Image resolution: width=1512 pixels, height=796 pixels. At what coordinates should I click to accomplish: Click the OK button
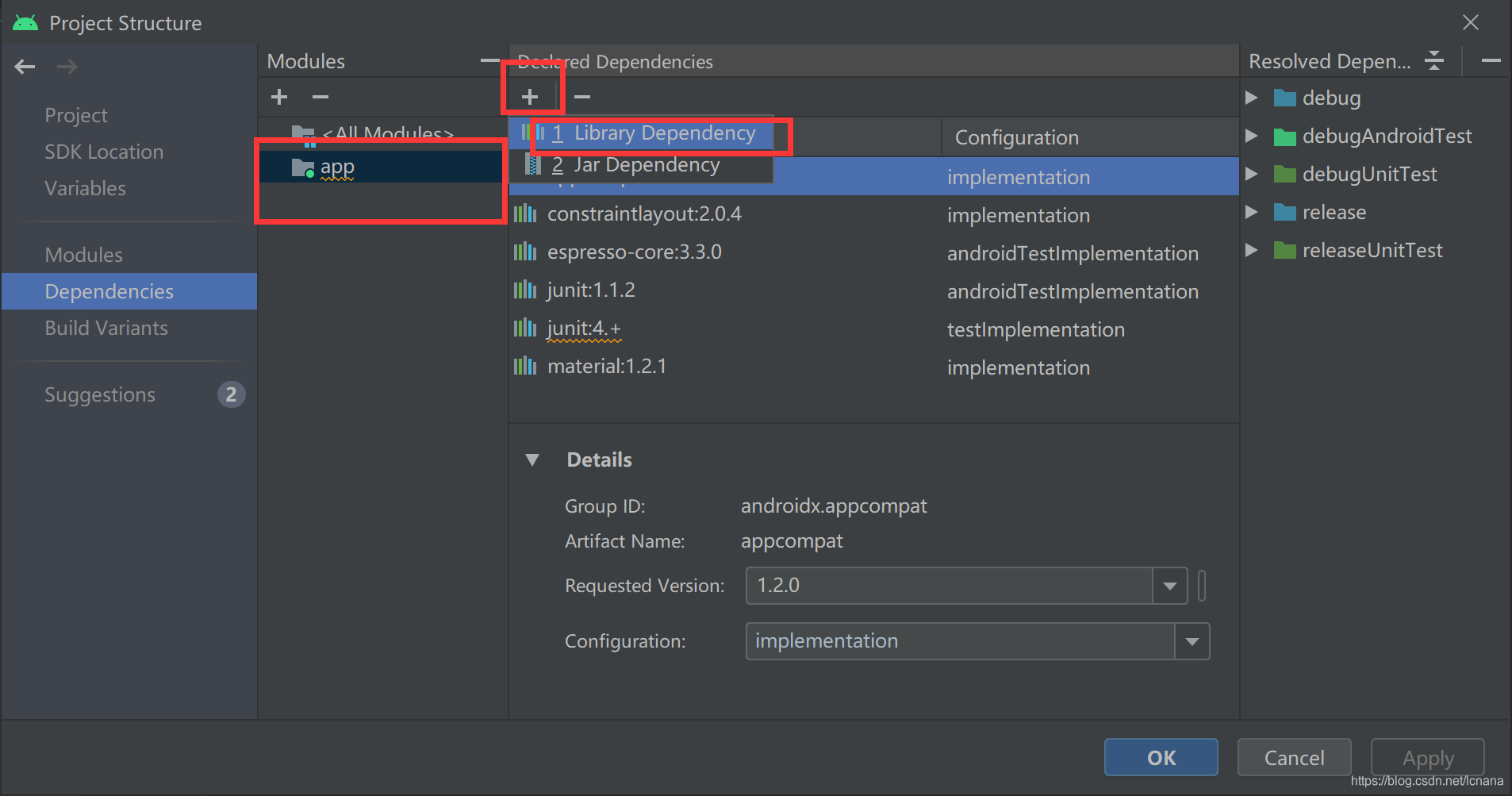click(x=1161, y=757)
